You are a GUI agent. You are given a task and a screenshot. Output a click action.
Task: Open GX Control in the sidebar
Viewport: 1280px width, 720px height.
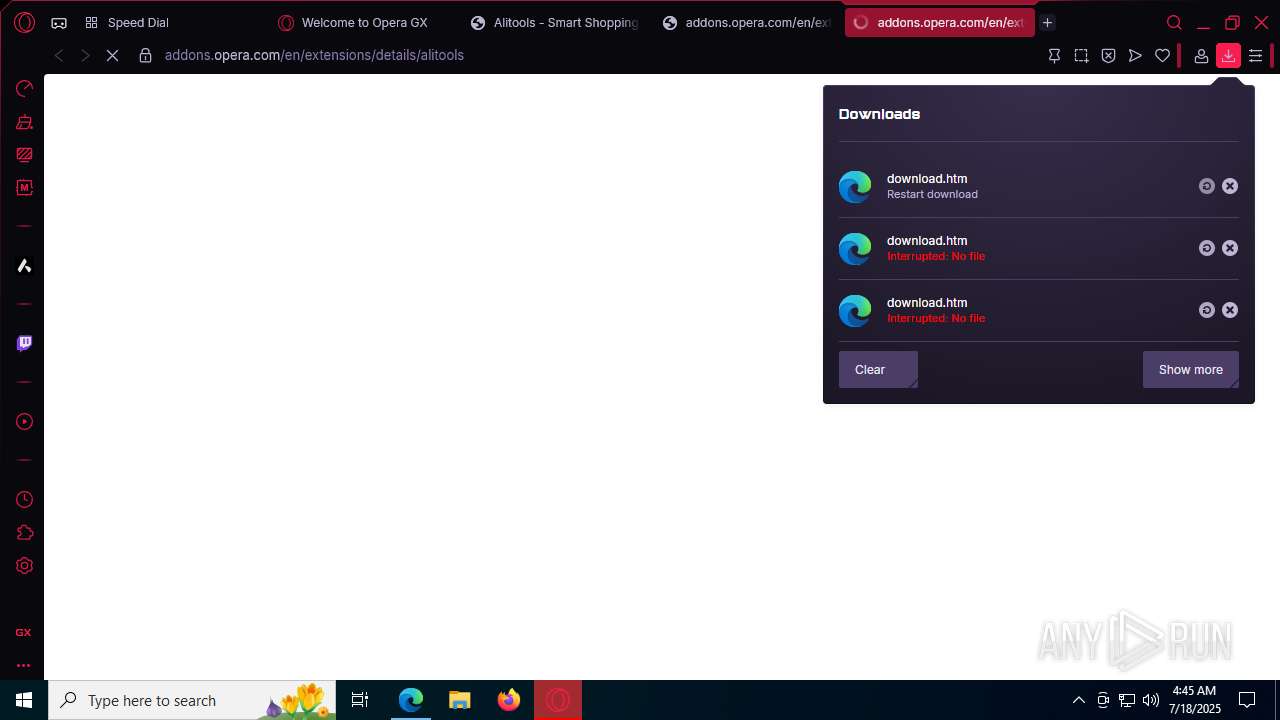pos(24,89)
